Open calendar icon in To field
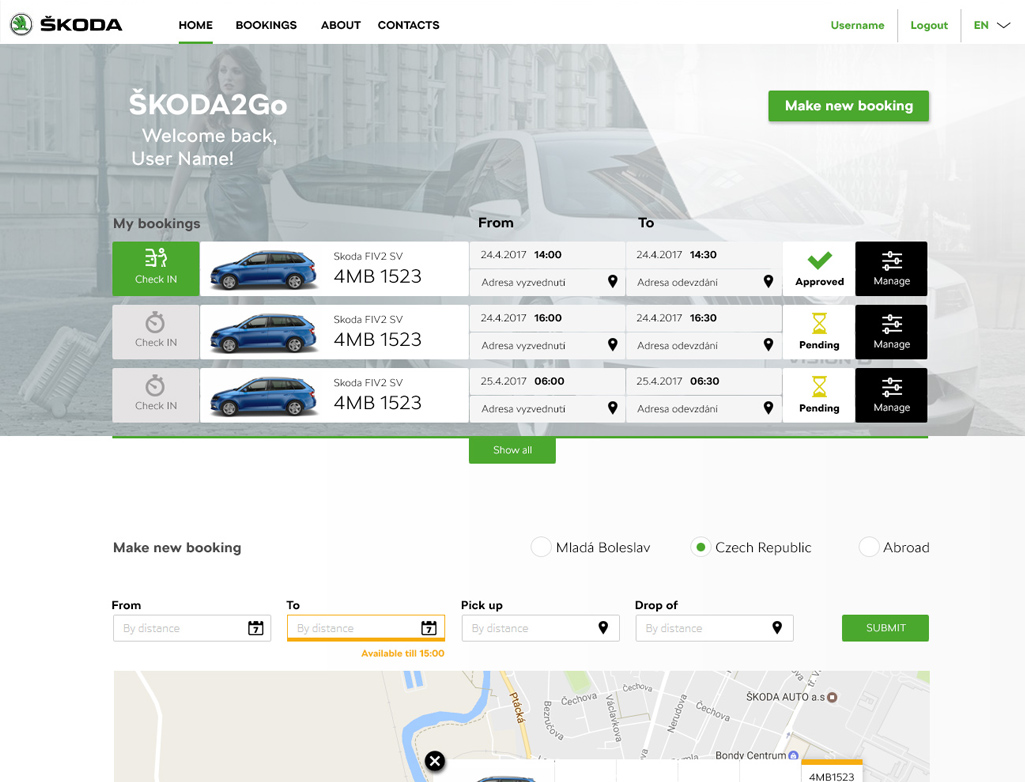 click(x=429, y=628)
